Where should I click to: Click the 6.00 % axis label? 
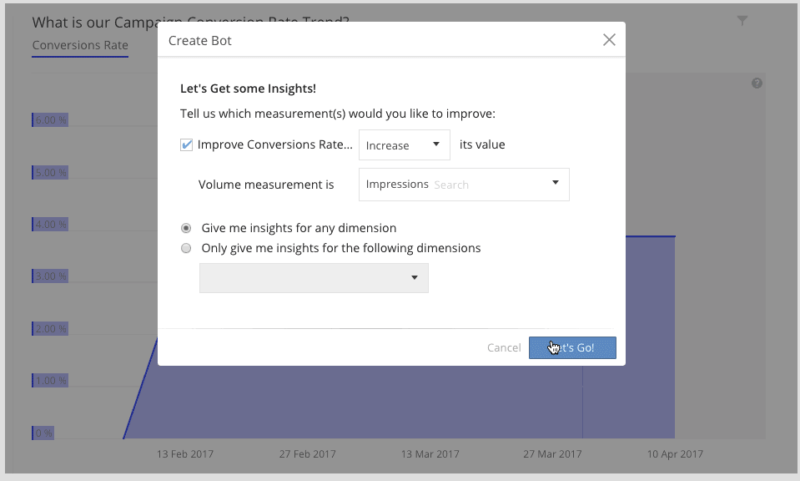point(51,120)
